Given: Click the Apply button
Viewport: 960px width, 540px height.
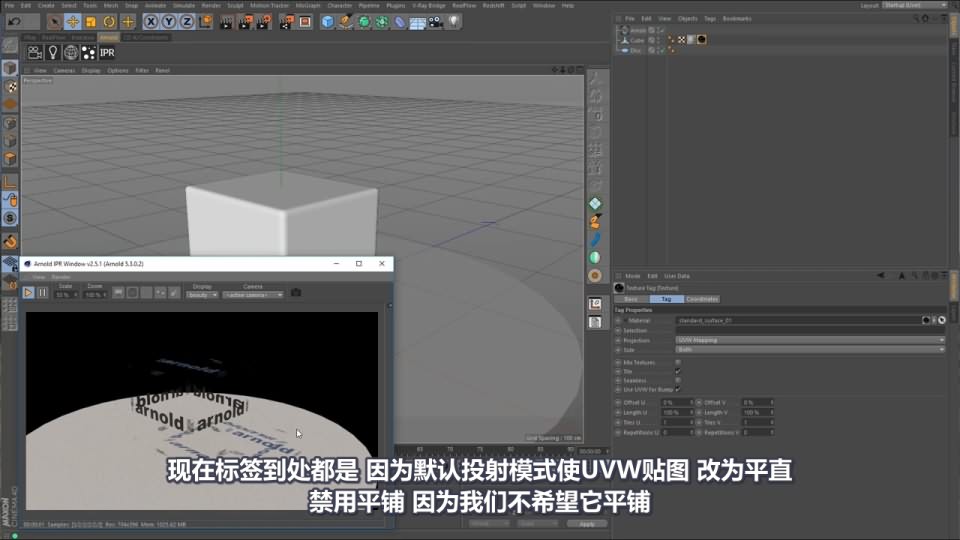Looking at the screenshot, I should tap(587, 524).
